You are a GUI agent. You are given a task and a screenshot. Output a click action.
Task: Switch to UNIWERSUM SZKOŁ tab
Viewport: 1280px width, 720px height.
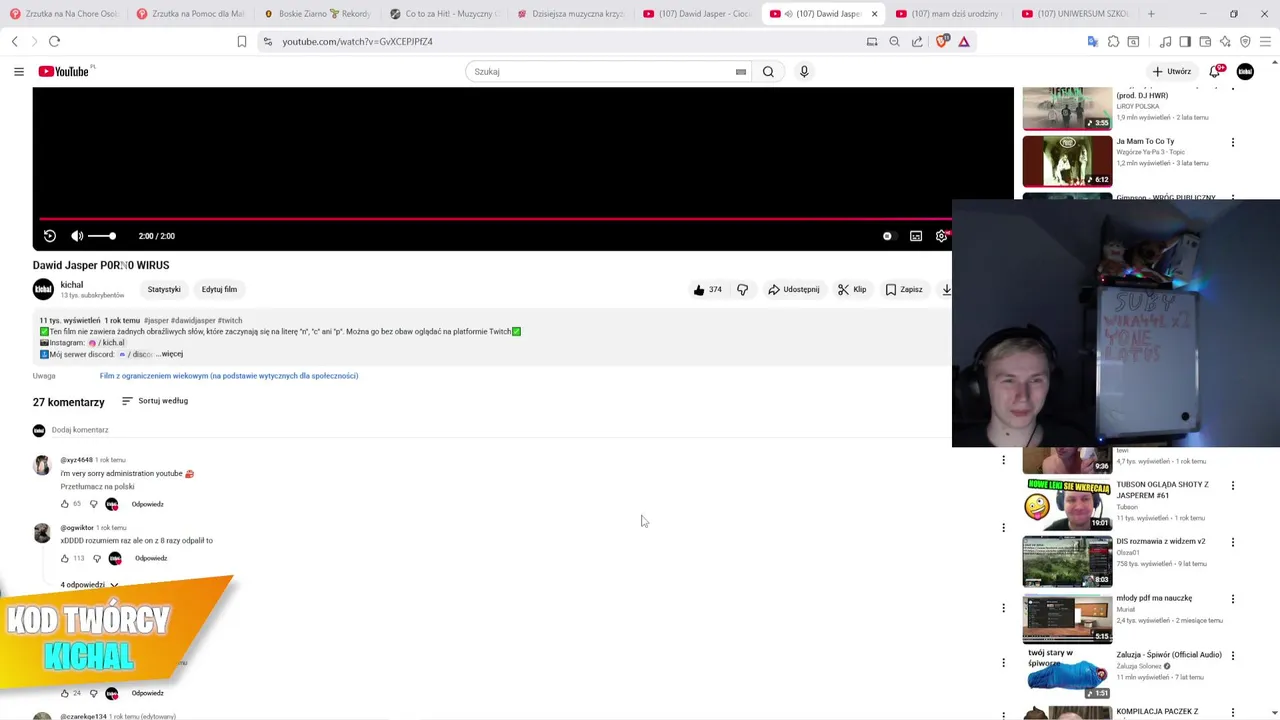(1076, 14)
